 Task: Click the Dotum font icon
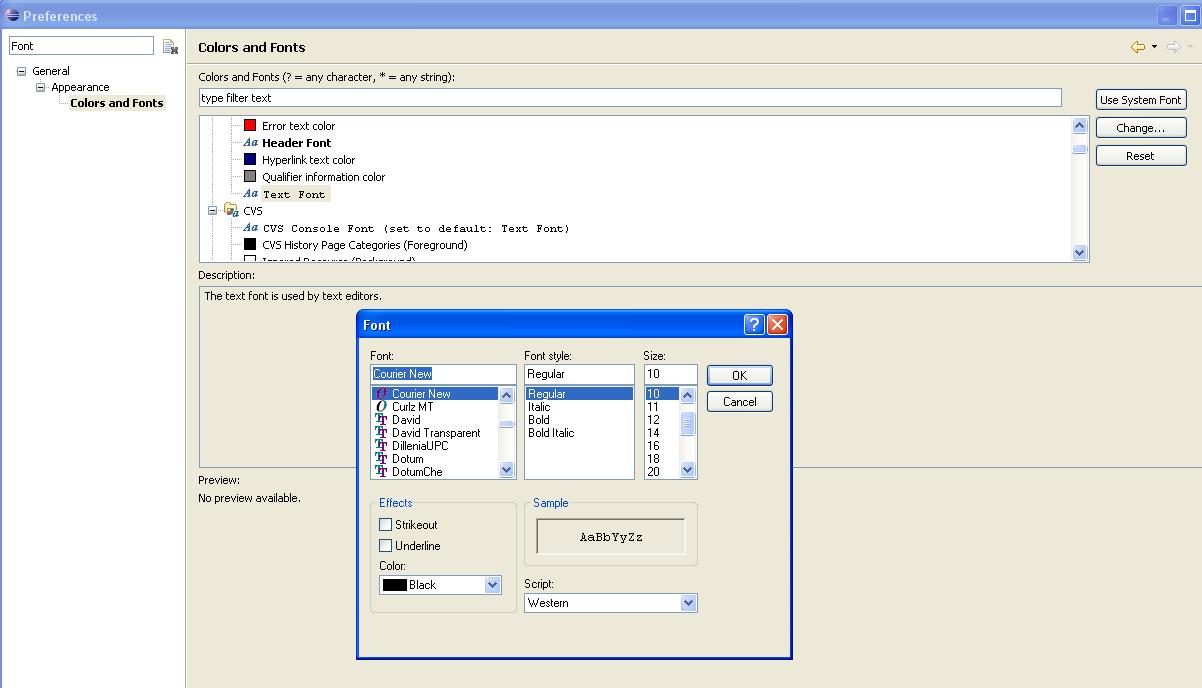tap(381, 459)
